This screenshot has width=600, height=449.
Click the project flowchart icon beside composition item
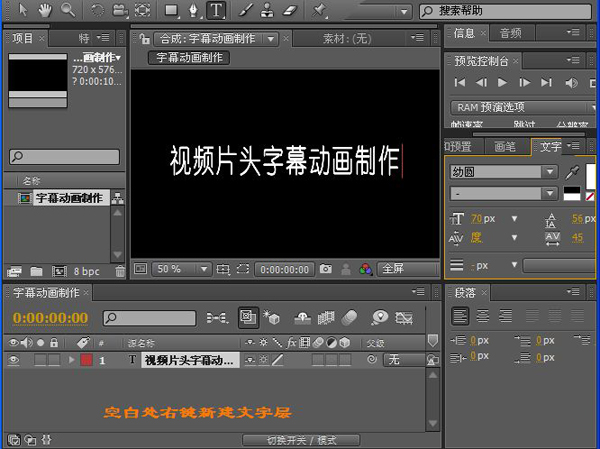click(x=117, y=198)
